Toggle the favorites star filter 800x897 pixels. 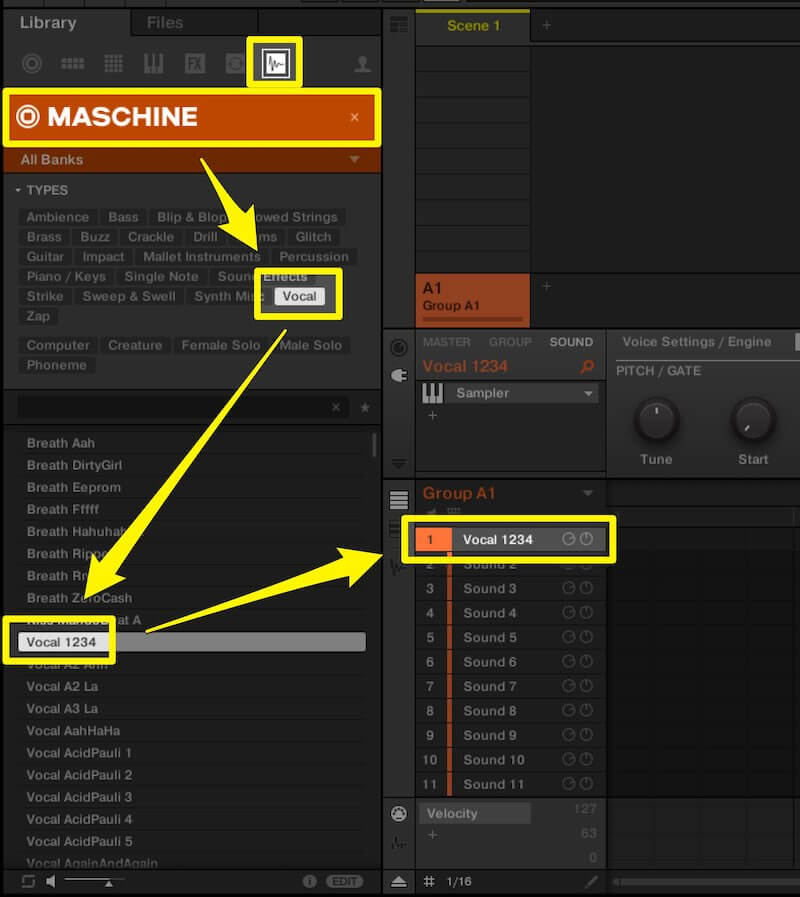pos(365,407)
